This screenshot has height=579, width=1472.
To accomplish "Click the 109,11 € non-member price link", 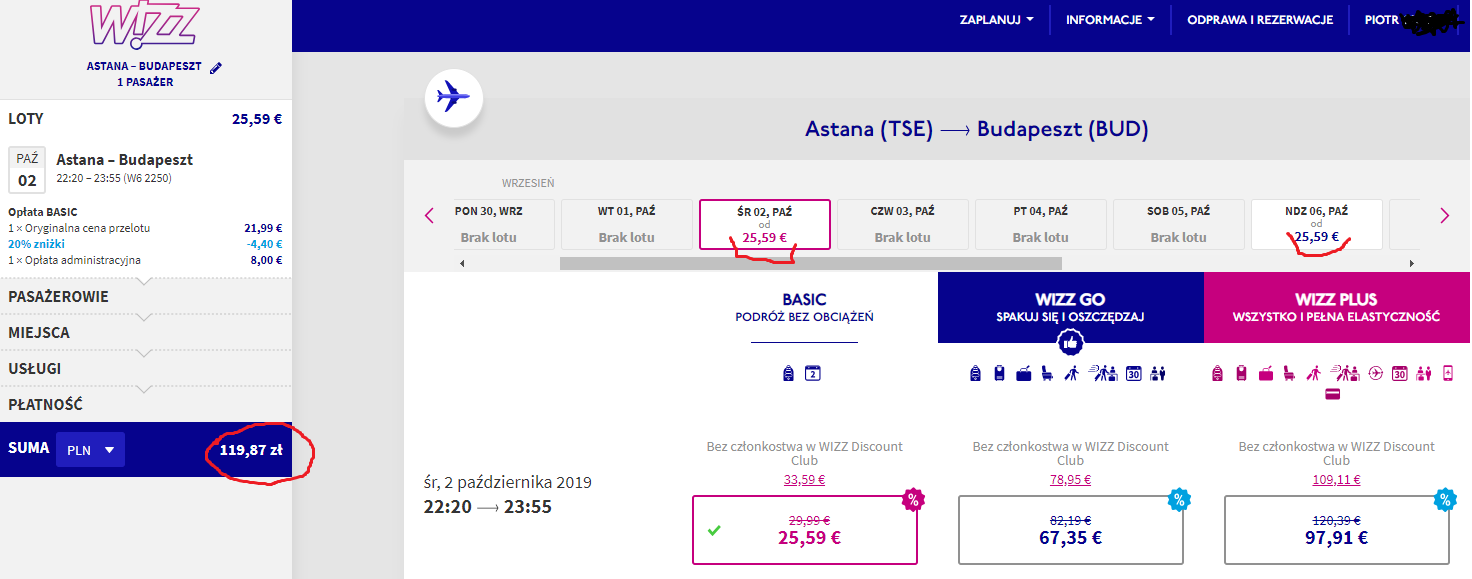I will tap(1337, 479).
